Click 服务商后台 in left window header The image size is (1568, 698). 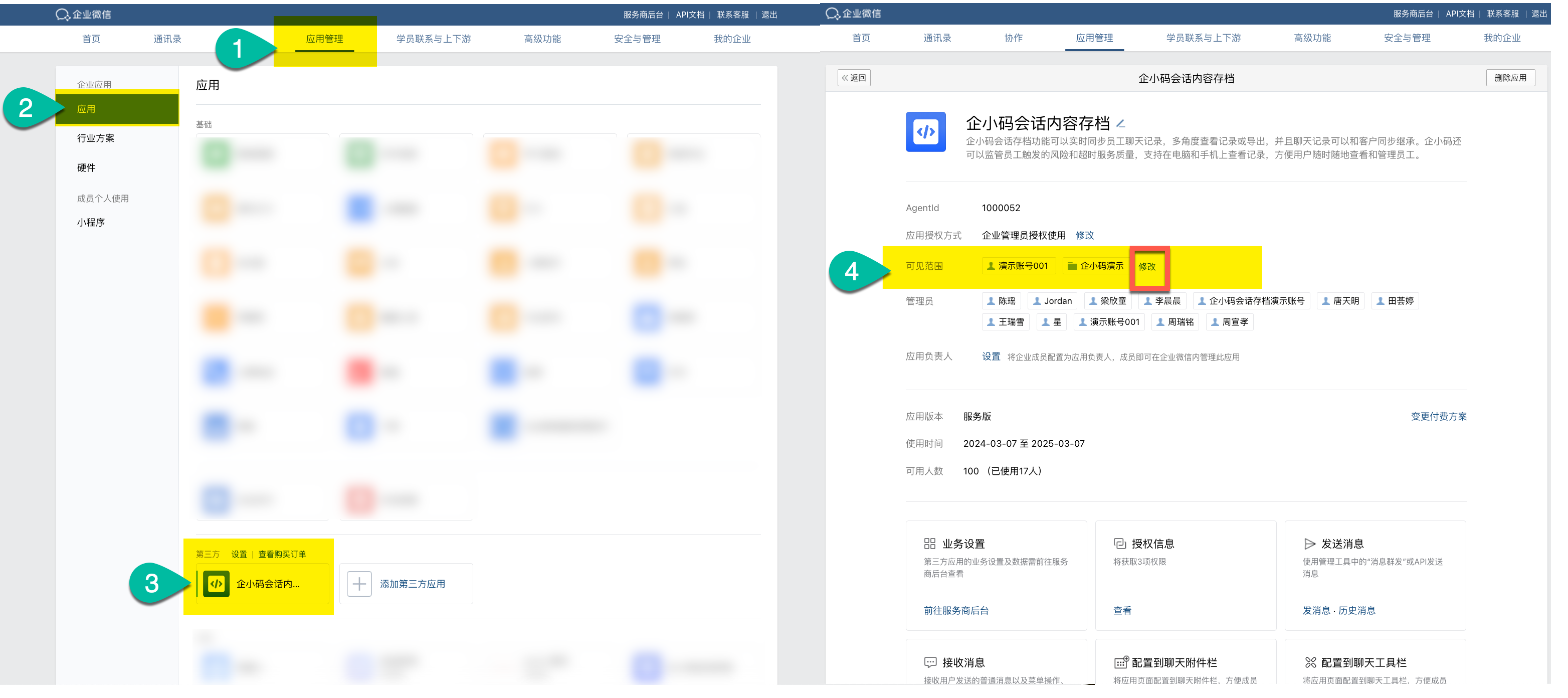643,15
